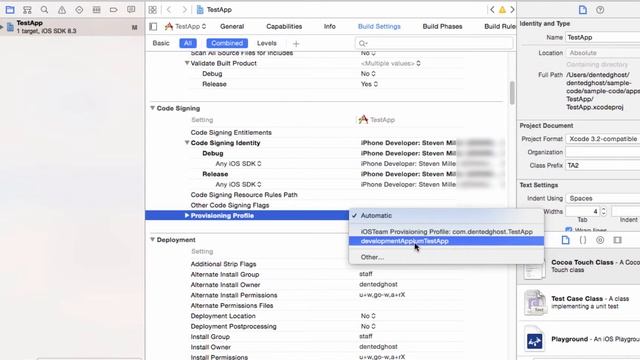640x360 pixels.
Task: Adjust the Tab width stepper
Action: click(603, 211)
